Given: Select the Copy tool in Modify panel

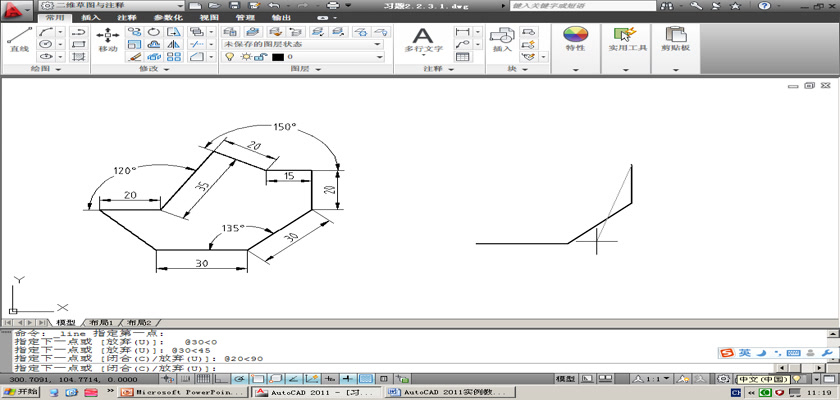Looking at the screenshot, I should pos(134,32).
